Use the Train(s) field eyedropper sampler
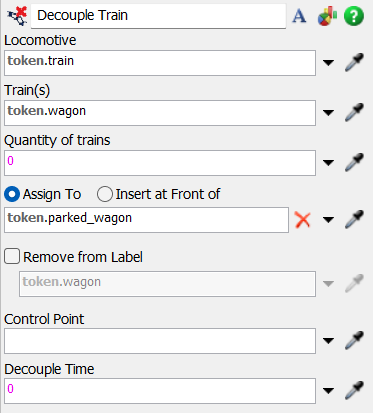Viewport: 373px width, 413px height. point(354,112)
